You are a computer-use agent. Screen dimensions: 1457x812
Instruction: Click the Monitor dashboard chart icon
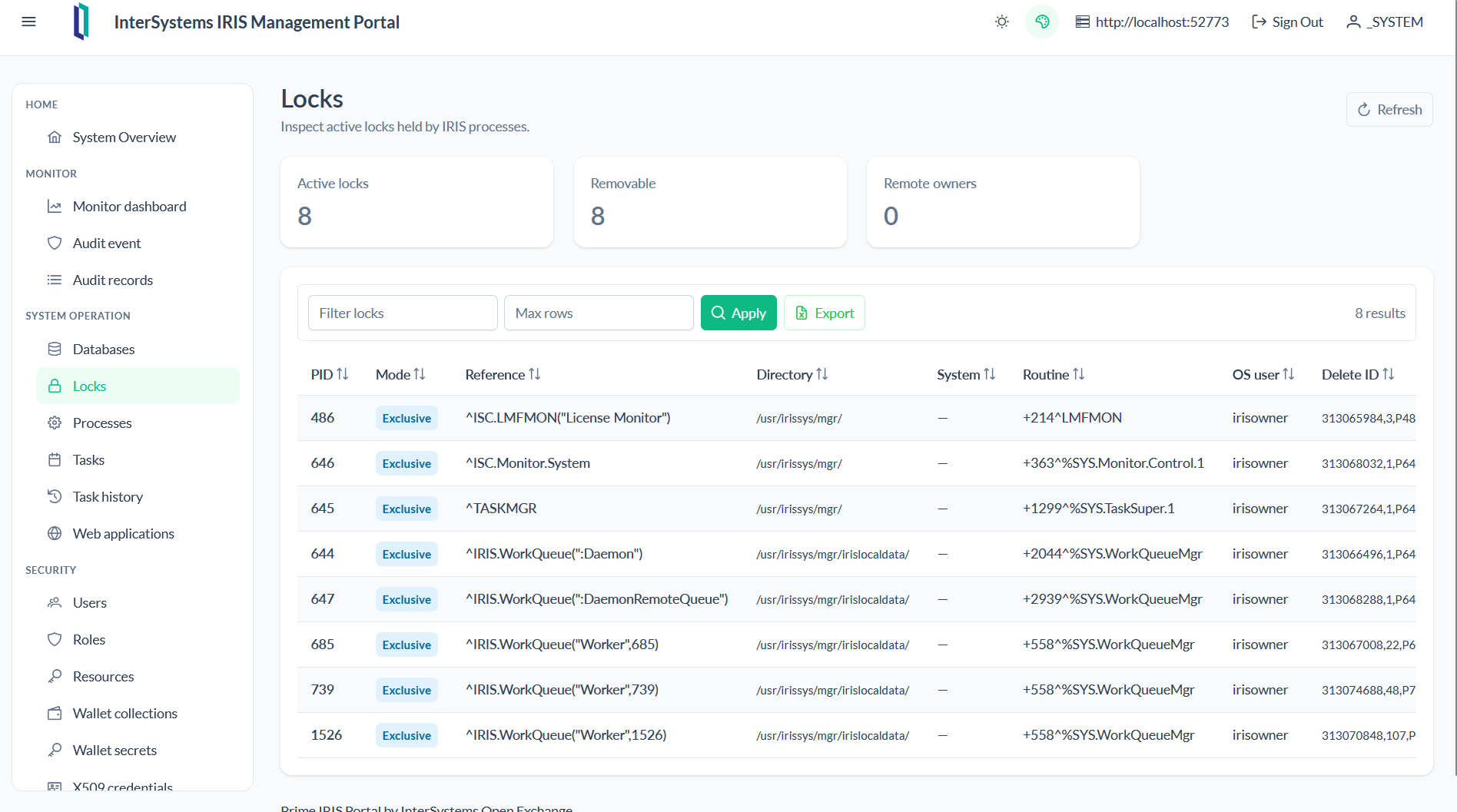(55, 206)
